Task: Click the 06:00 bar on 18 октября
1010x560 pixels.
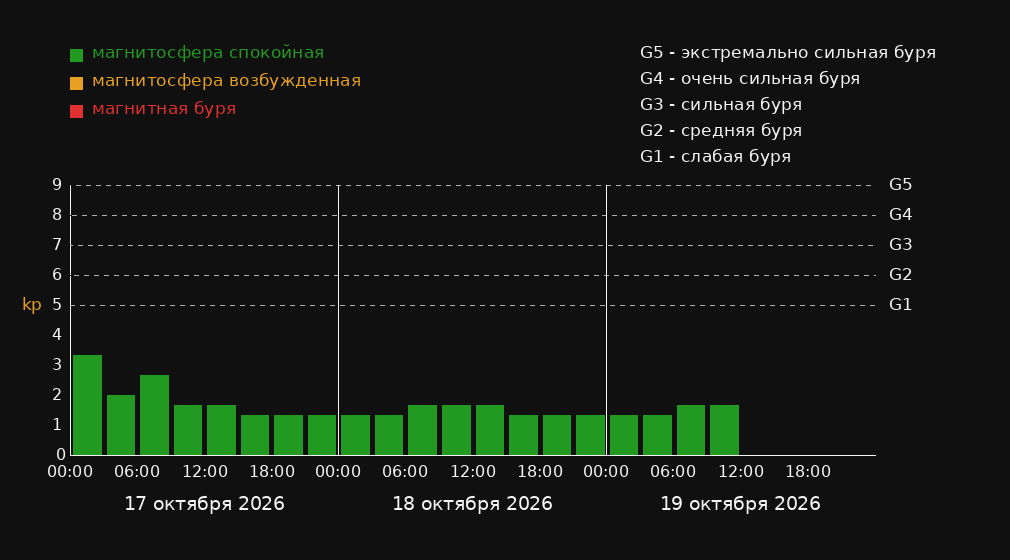Action: (x=423, y=430)
